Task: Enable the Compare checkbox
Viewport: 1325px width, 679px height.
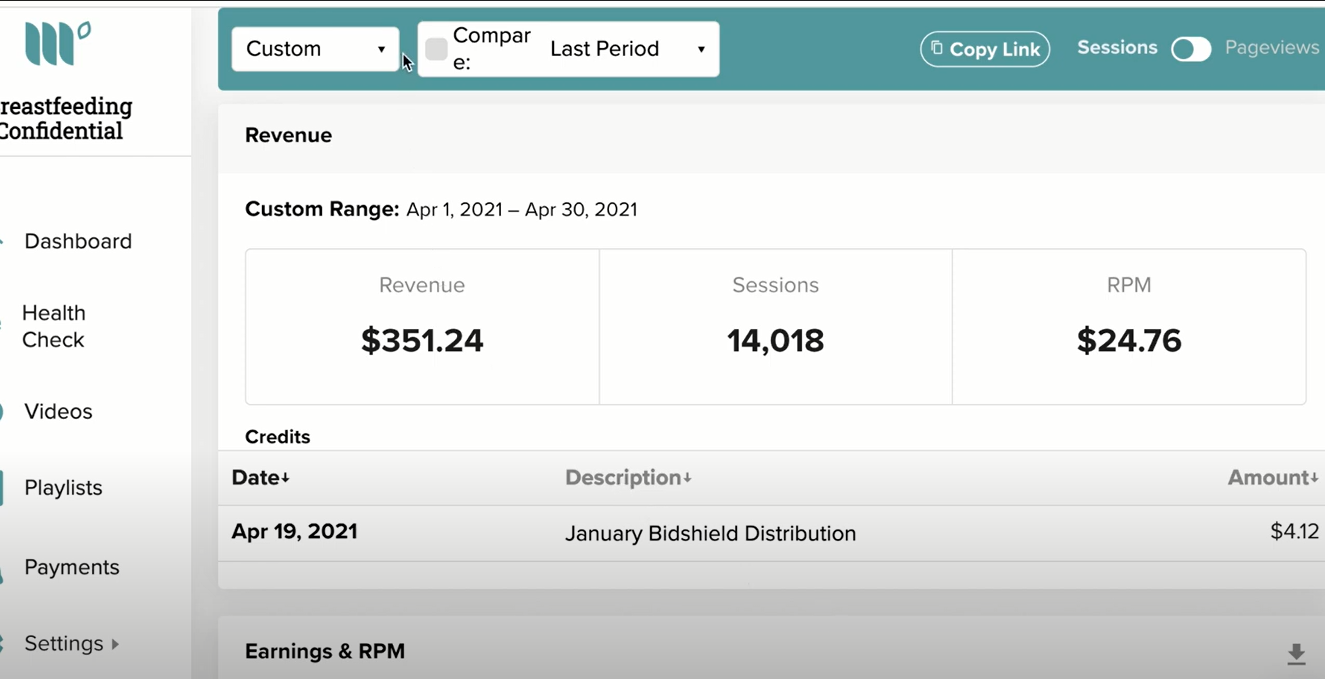Action: [x=436, y=49]
